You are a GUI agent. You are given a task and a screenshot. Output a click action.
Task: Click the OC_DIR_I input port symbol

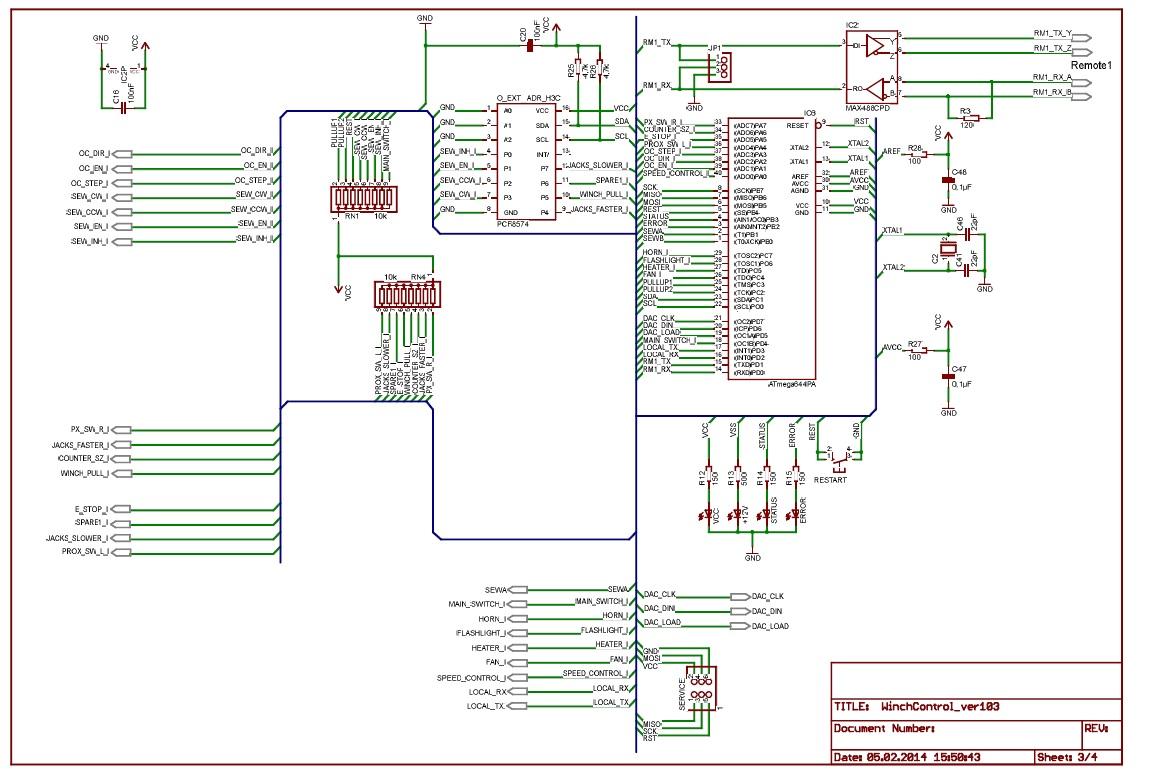click(x=122, y=154)
